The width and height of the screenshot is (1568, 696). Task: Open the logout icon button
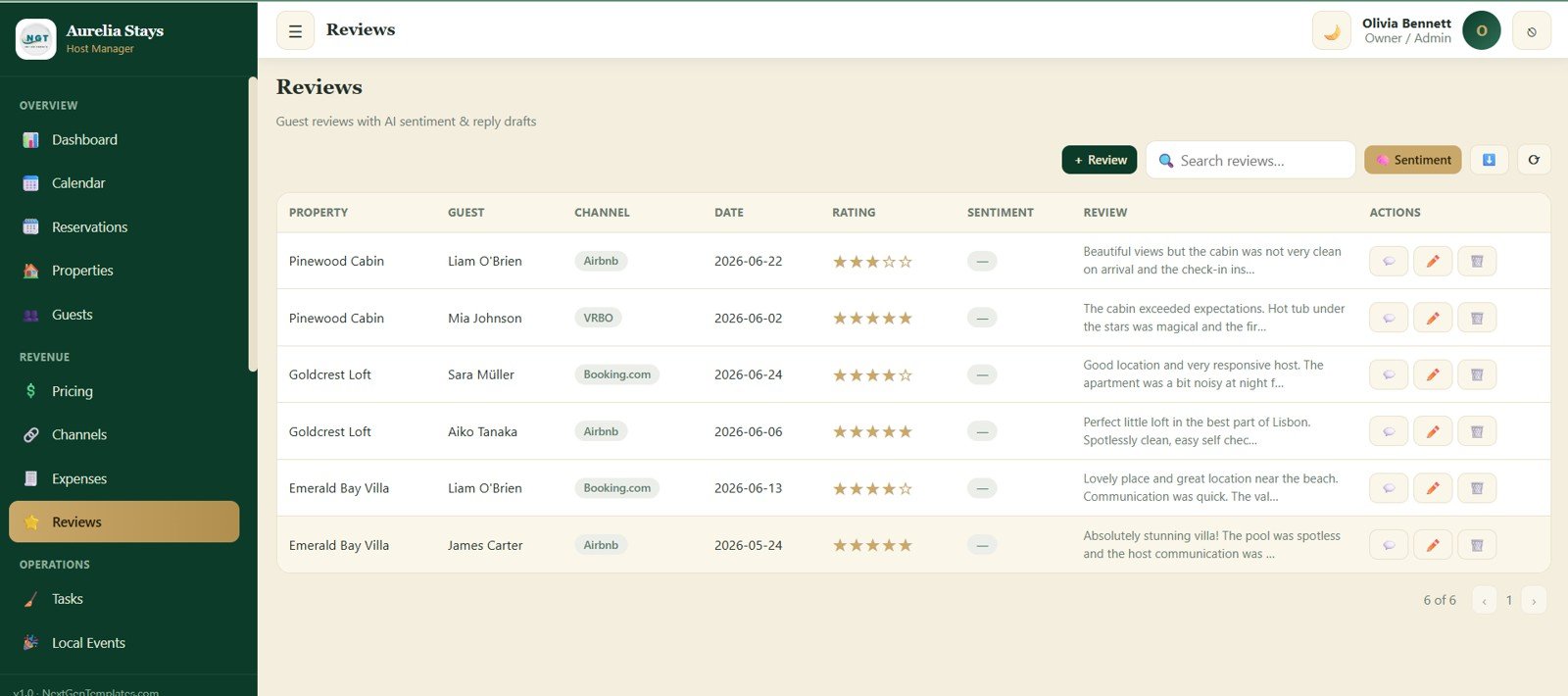pyautogui.click(x=1532, y=30)
